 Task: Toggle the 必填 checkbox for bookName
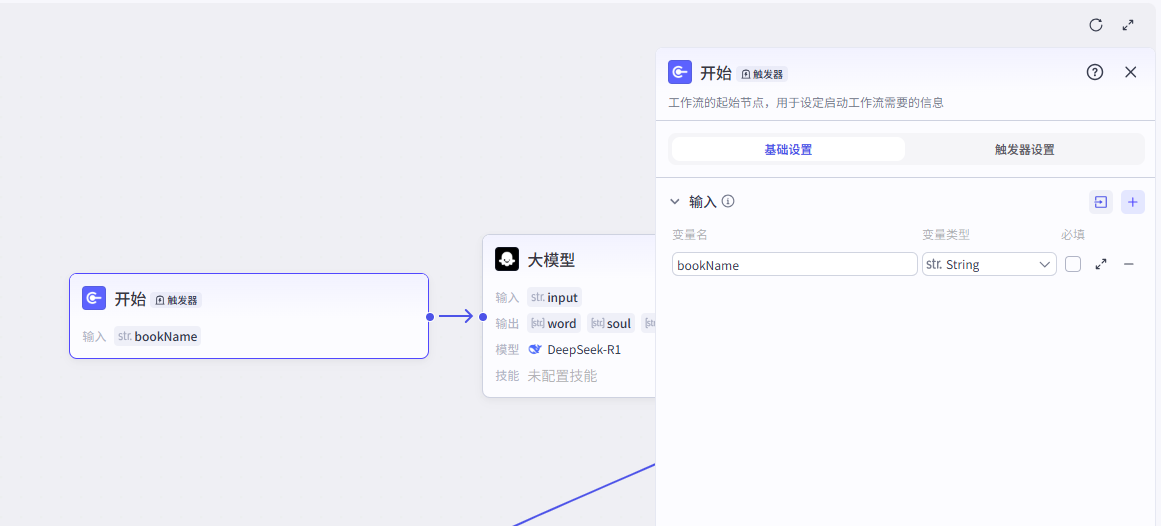[x=1073, y=264]
